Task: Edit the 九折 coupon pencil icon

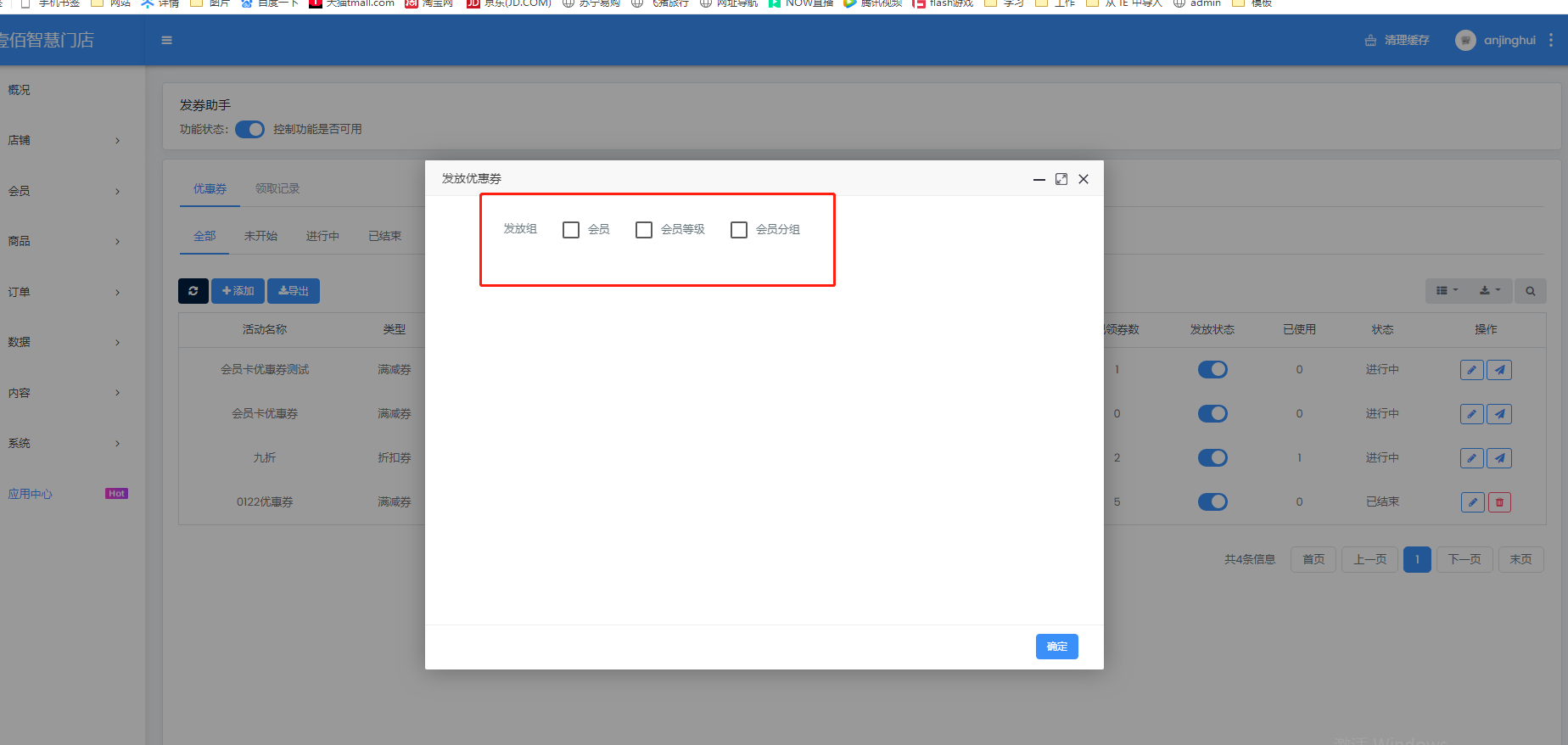Action: (x=1472, y=458)
